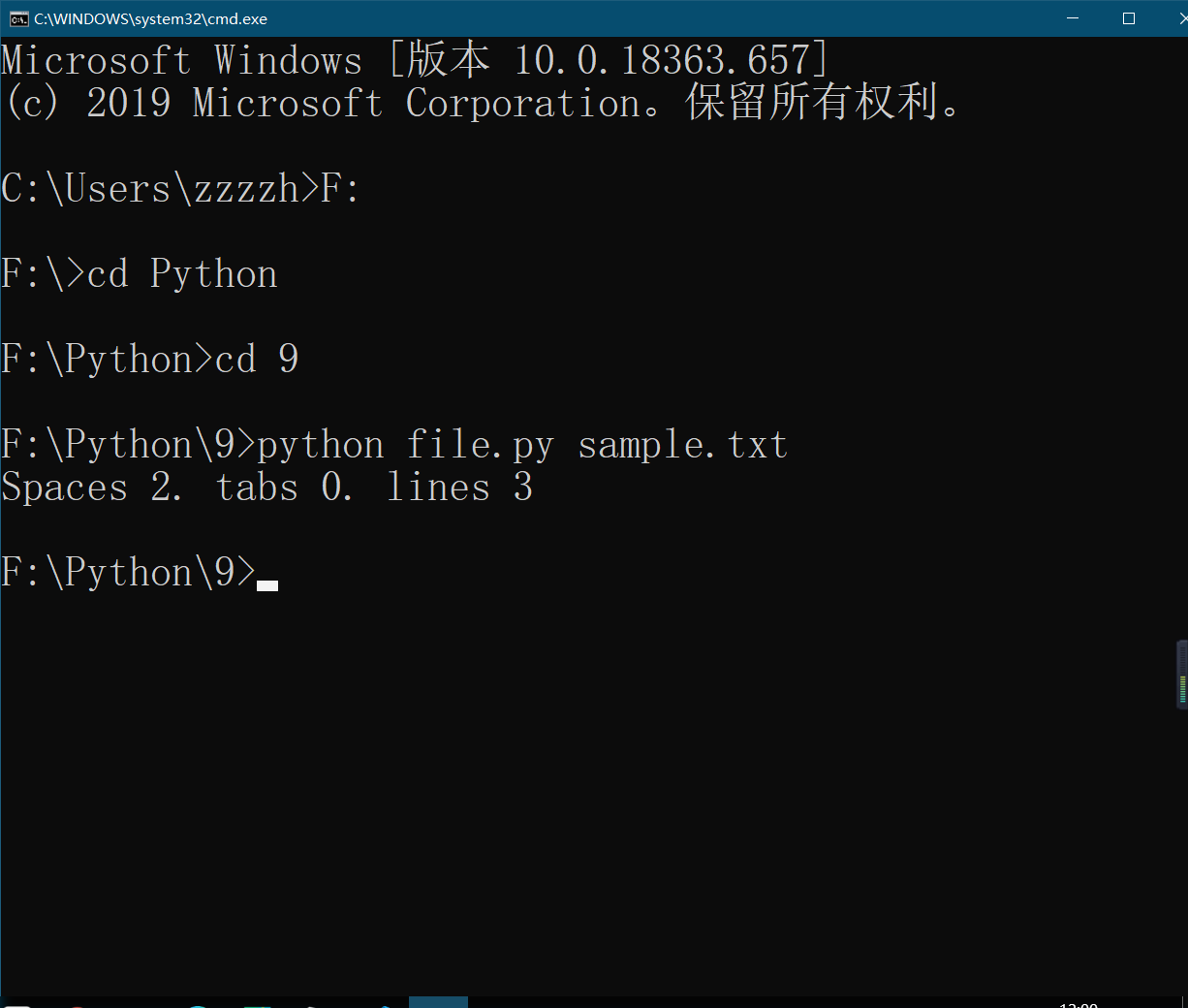Click the 'Microsoft Windows' version header line
This screenshot has width=1188, height=1008.
[416, 60]
